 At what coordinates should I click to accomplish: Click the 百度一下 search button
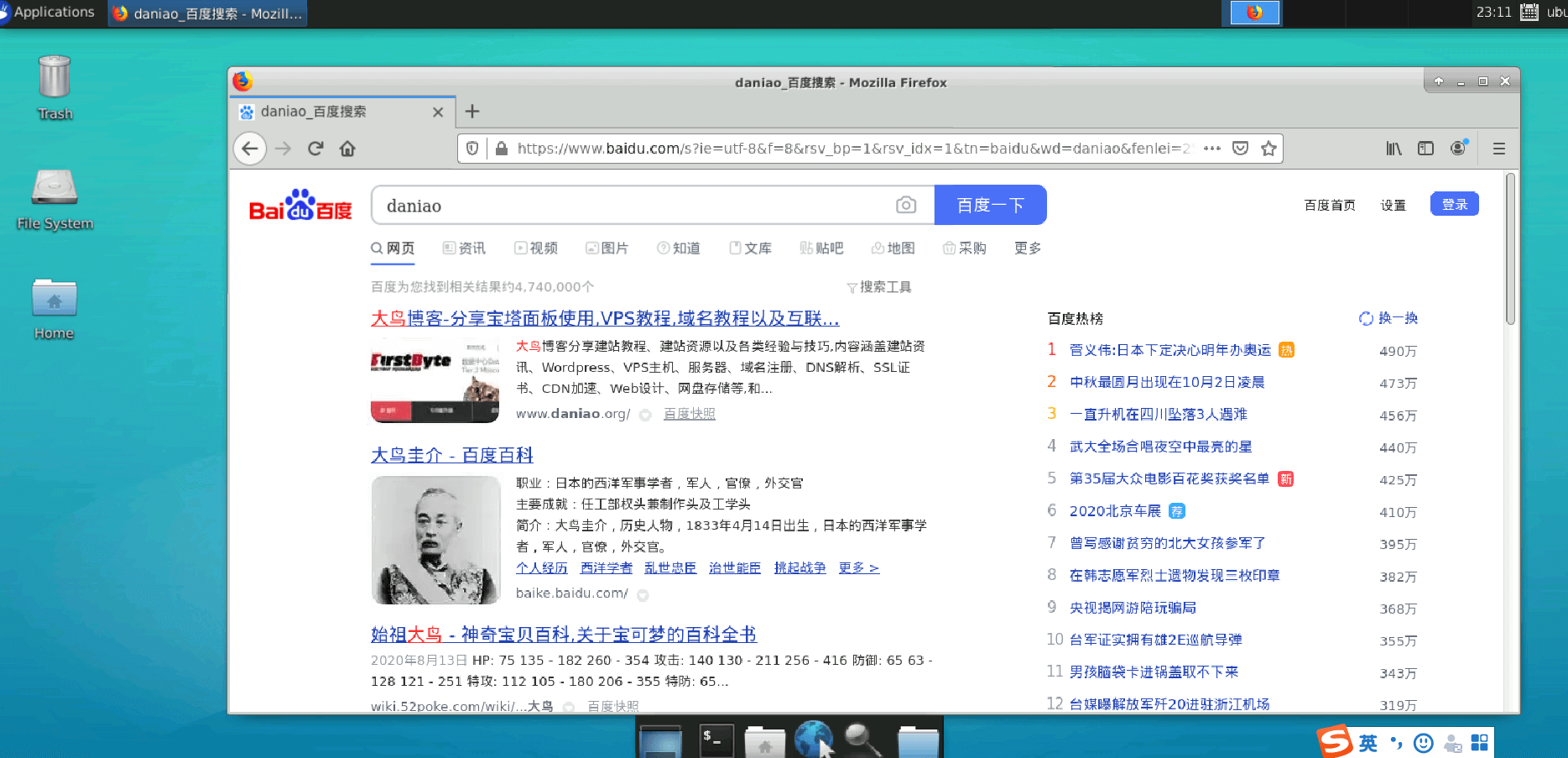tap(990, 205)
